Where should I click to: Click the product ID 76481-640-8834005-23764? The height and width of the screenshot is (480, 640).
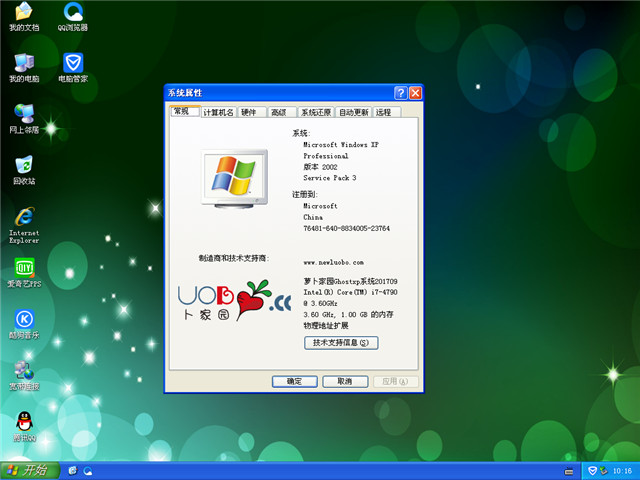(347, 229)
